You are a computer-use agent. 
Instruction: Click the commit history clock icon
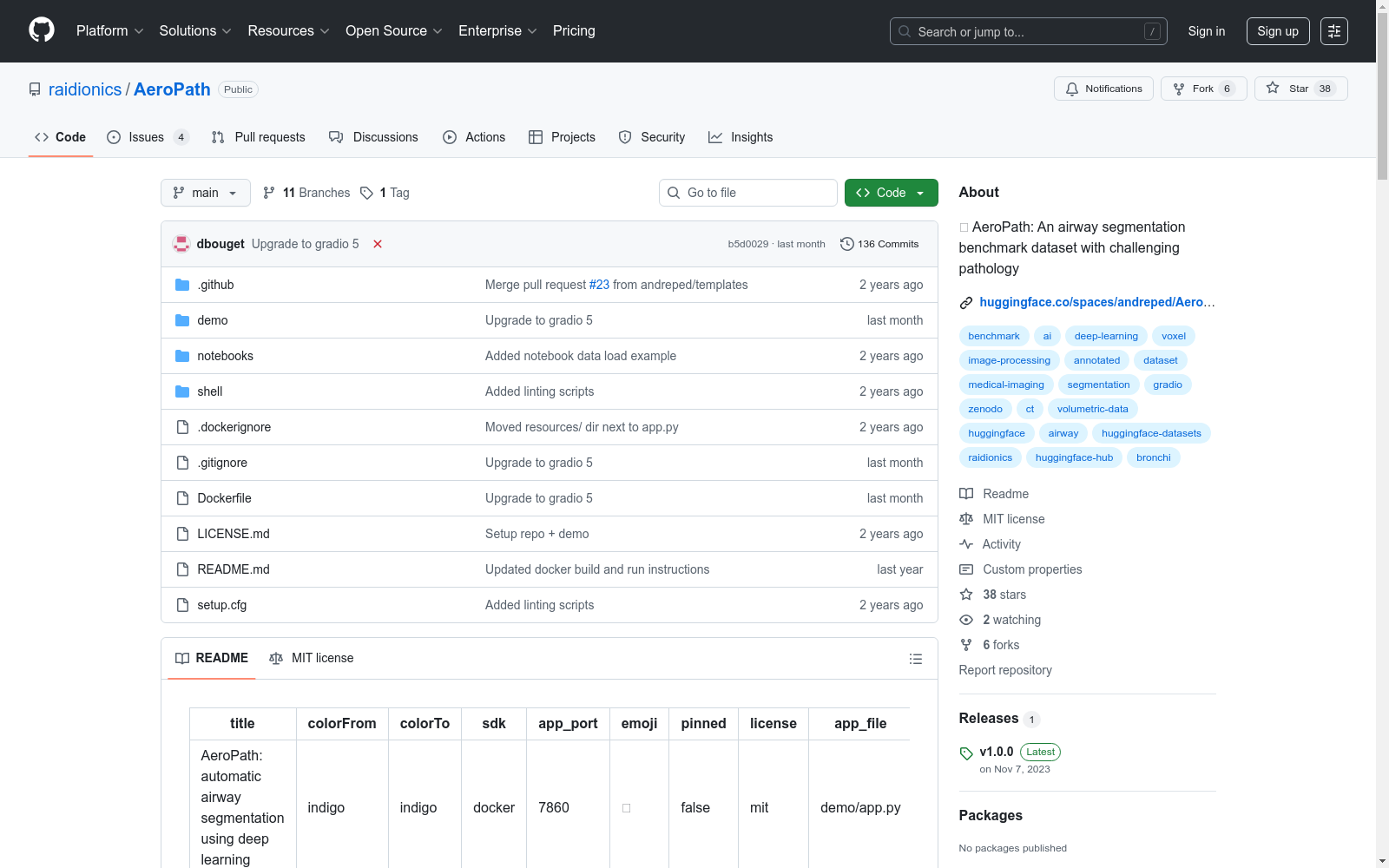click(847, 244)
